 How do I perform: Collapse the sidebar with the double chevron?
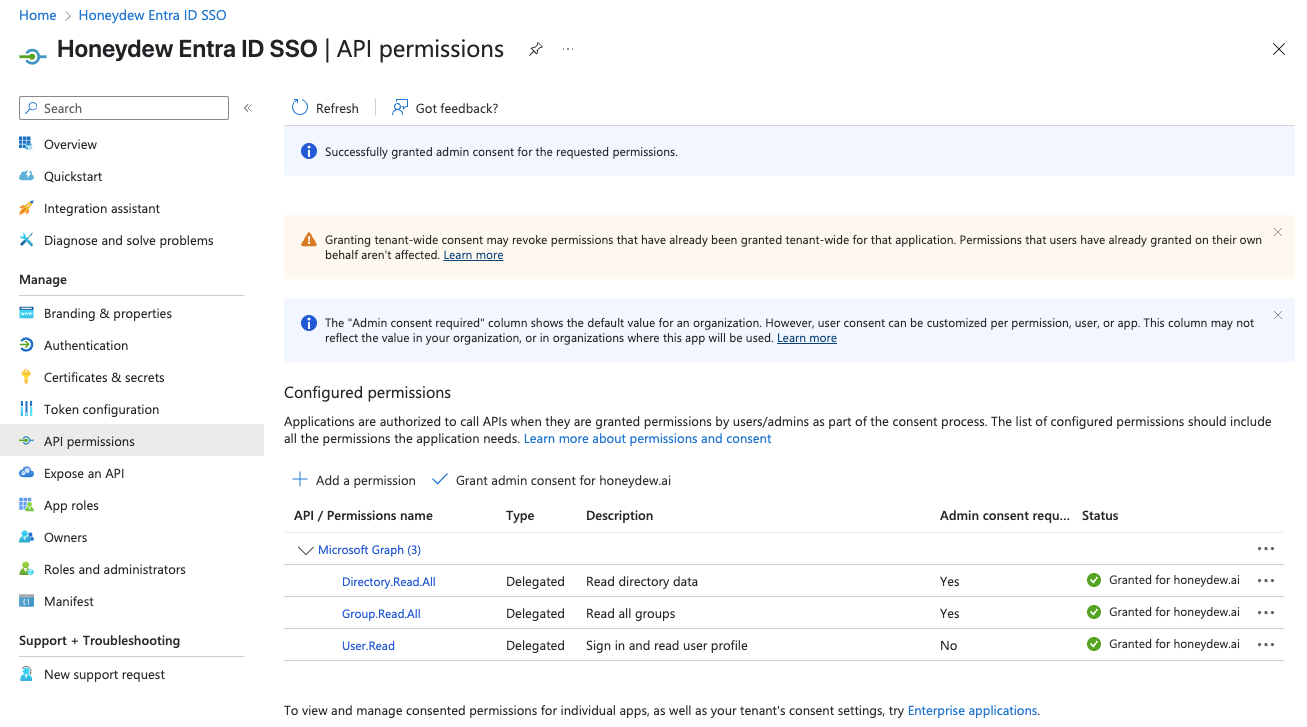click(x=248, y=108)
